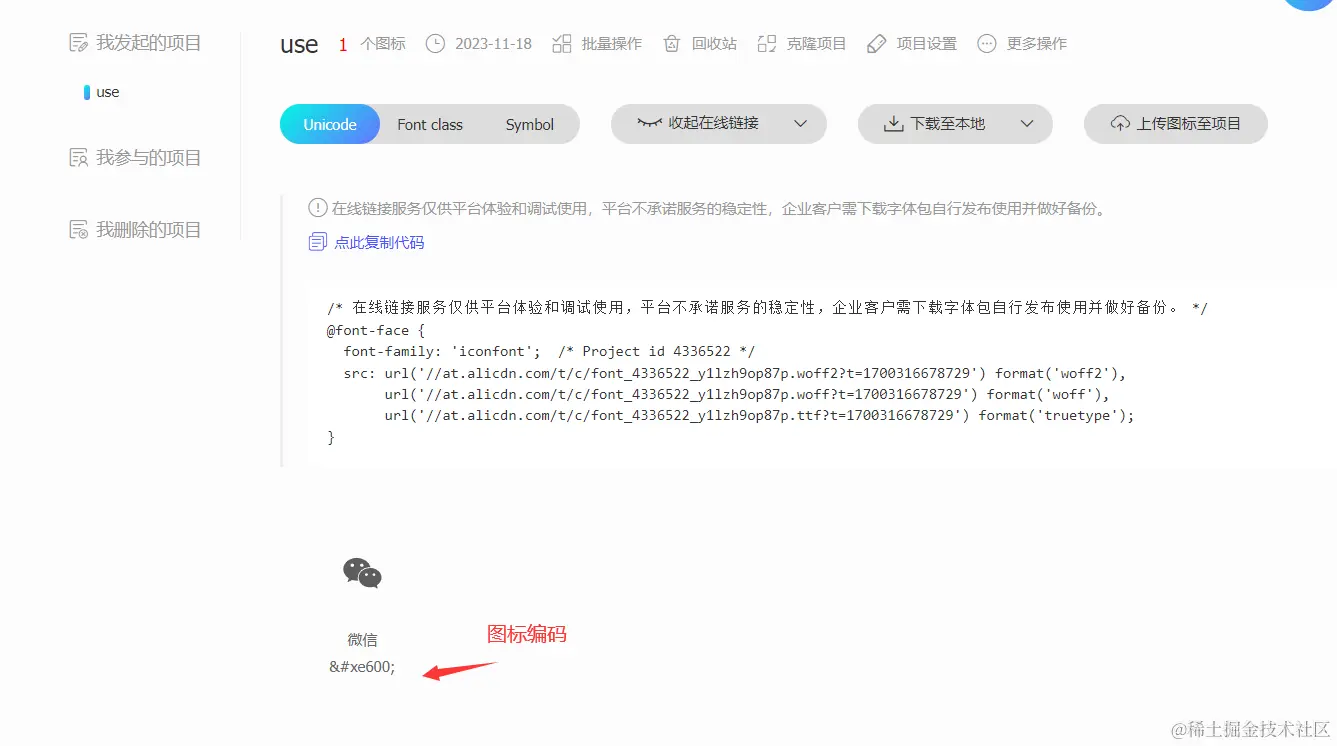This screenshot has height=746, width=1337.
Task: Click the 2023-11-18 date text
Action: tap(493, 44)
